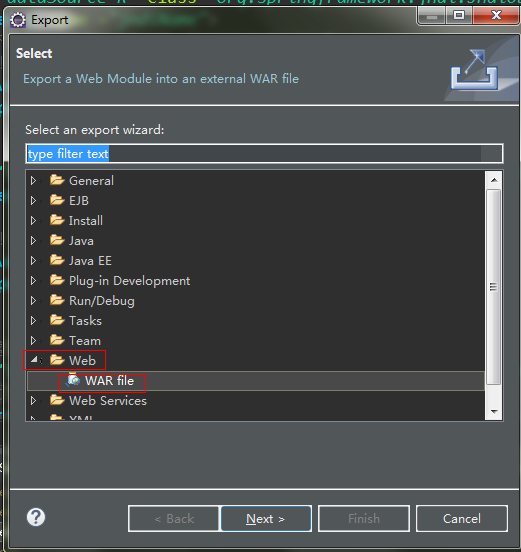
Task: Click the Team folder icon
Action: (57, 340)
